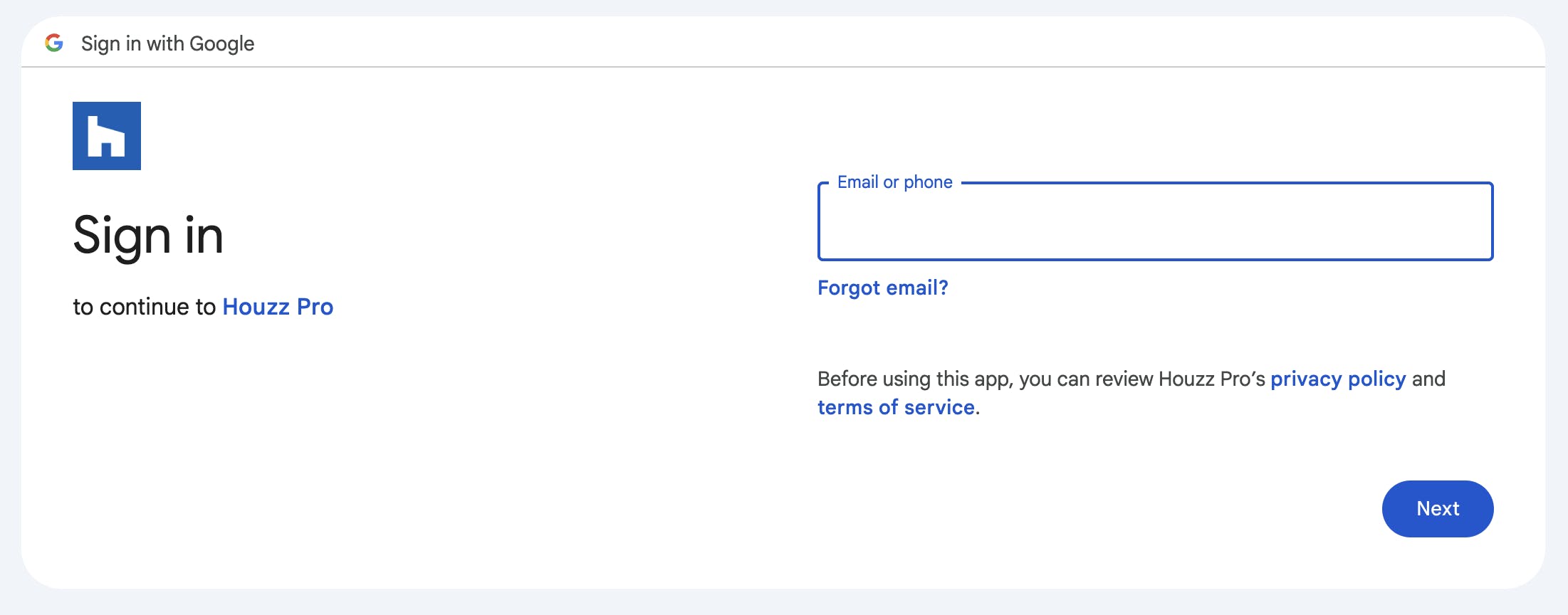The width and height of the screenshot is (1568, 615).
Task: Click blank space left of the Next button
Action: point(1068,509)
